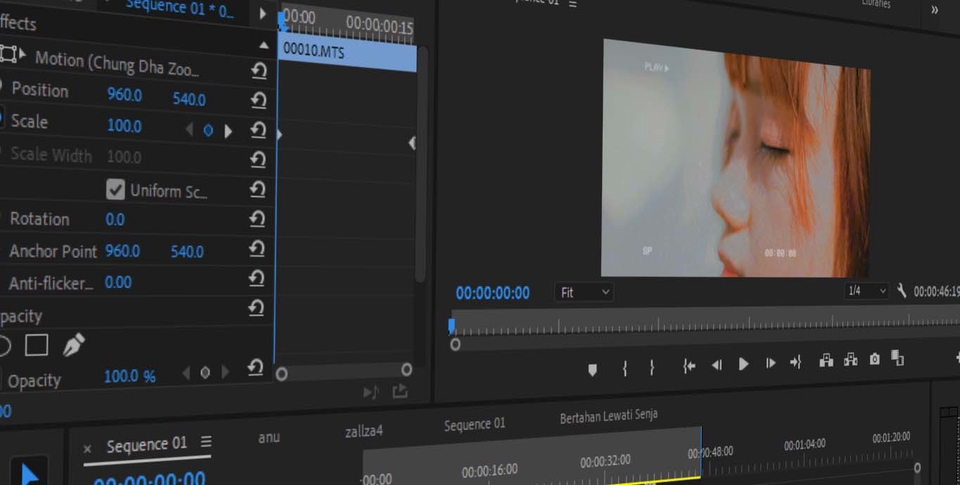Create a 4-point rectangle mask
The width and height of the screenshot is (960, 485).
37,345
